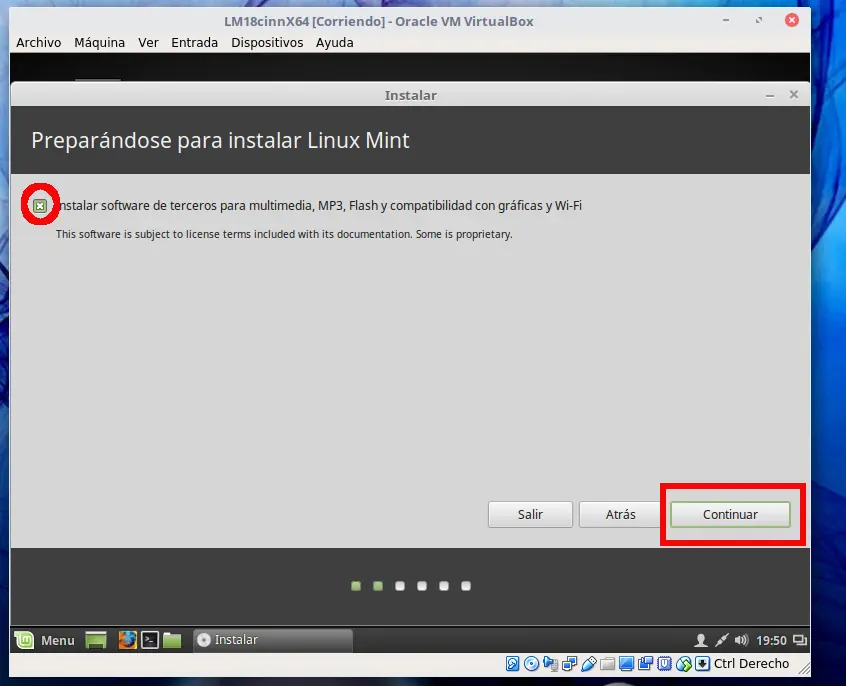The height and width of the screenshot is (686, 846).
Task: Select the Instalar task in the panel
Action: tap(273, 640)
